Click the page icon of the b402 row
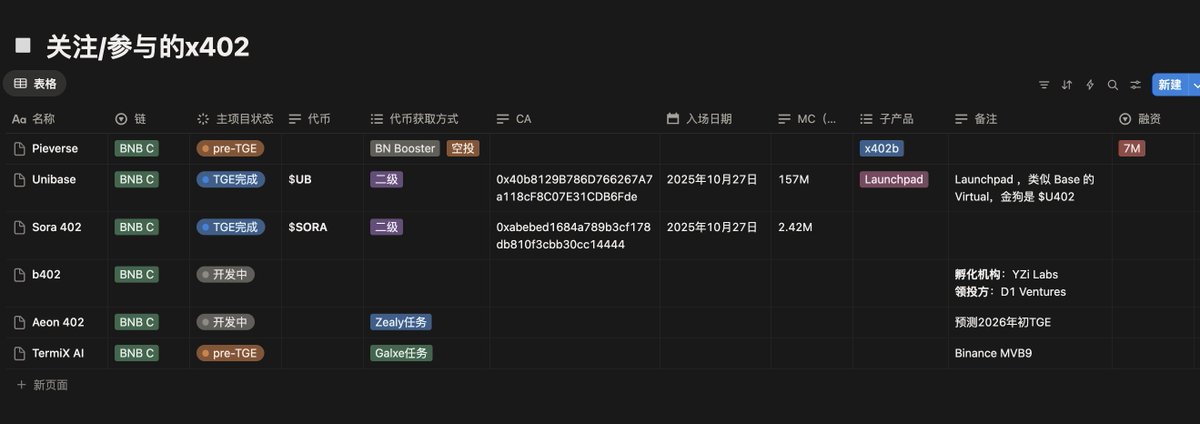 click(x=19, y=274)
